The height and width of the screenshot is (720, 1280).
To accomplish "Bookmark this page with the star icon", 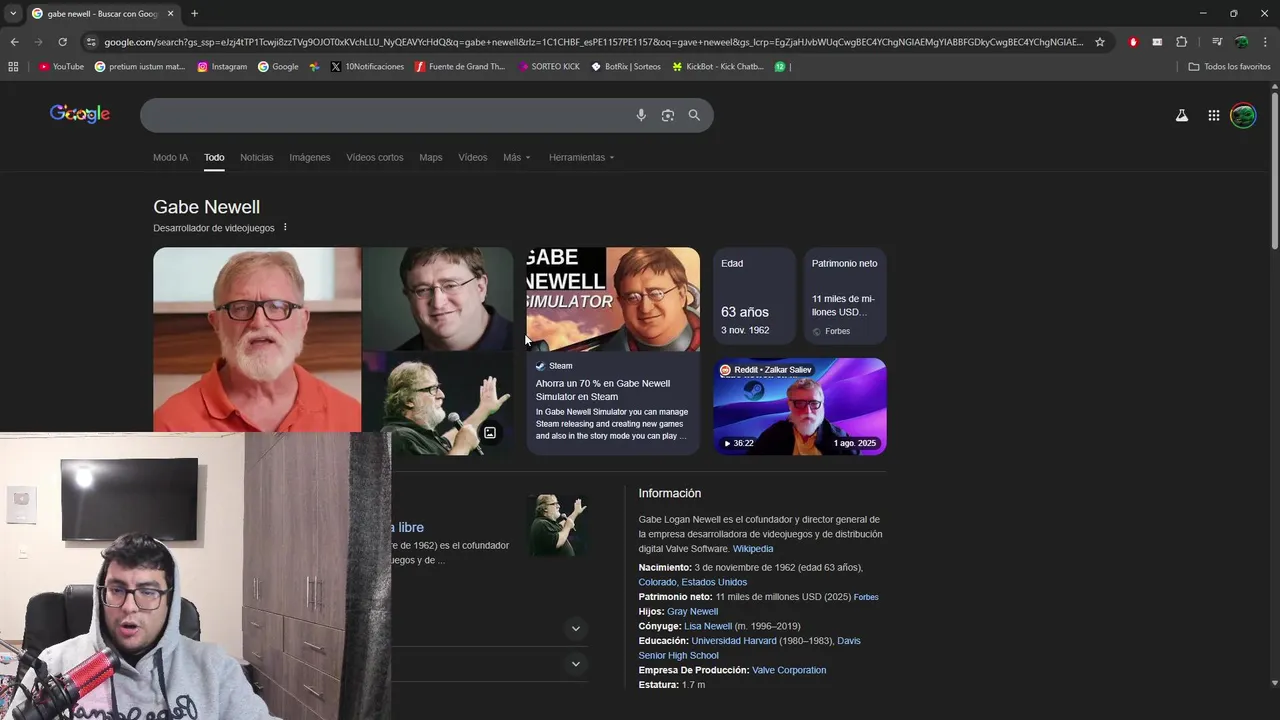I will coord(1100,42).
